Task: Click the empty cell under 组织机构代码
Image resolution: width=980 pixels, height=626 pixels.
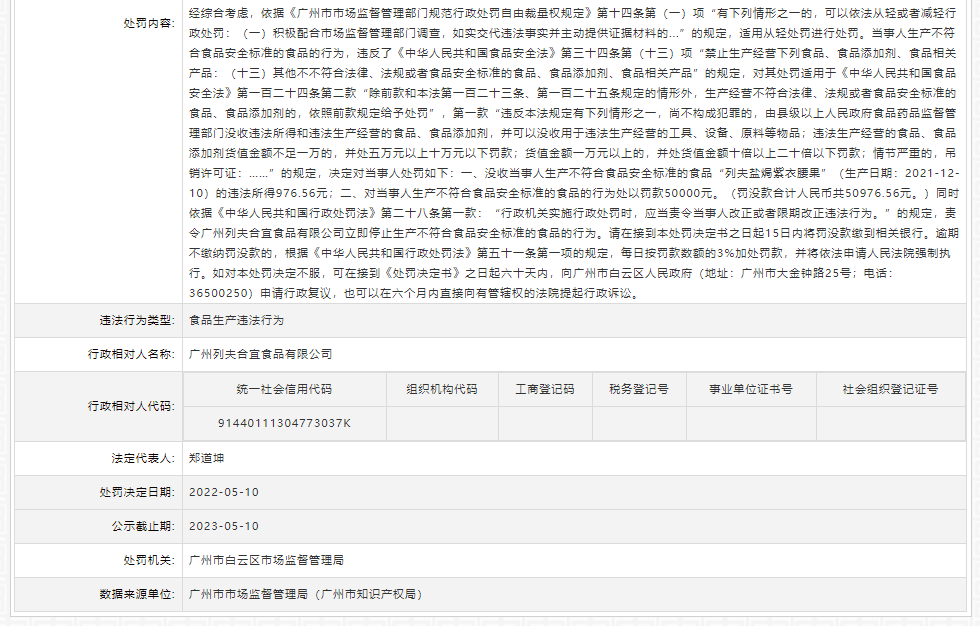Action: [x=441, y=423]
